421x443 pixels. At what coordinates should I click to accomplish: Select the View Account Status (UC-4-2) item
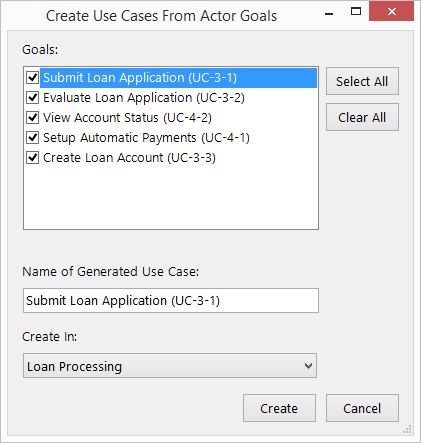tap(127, 118)
